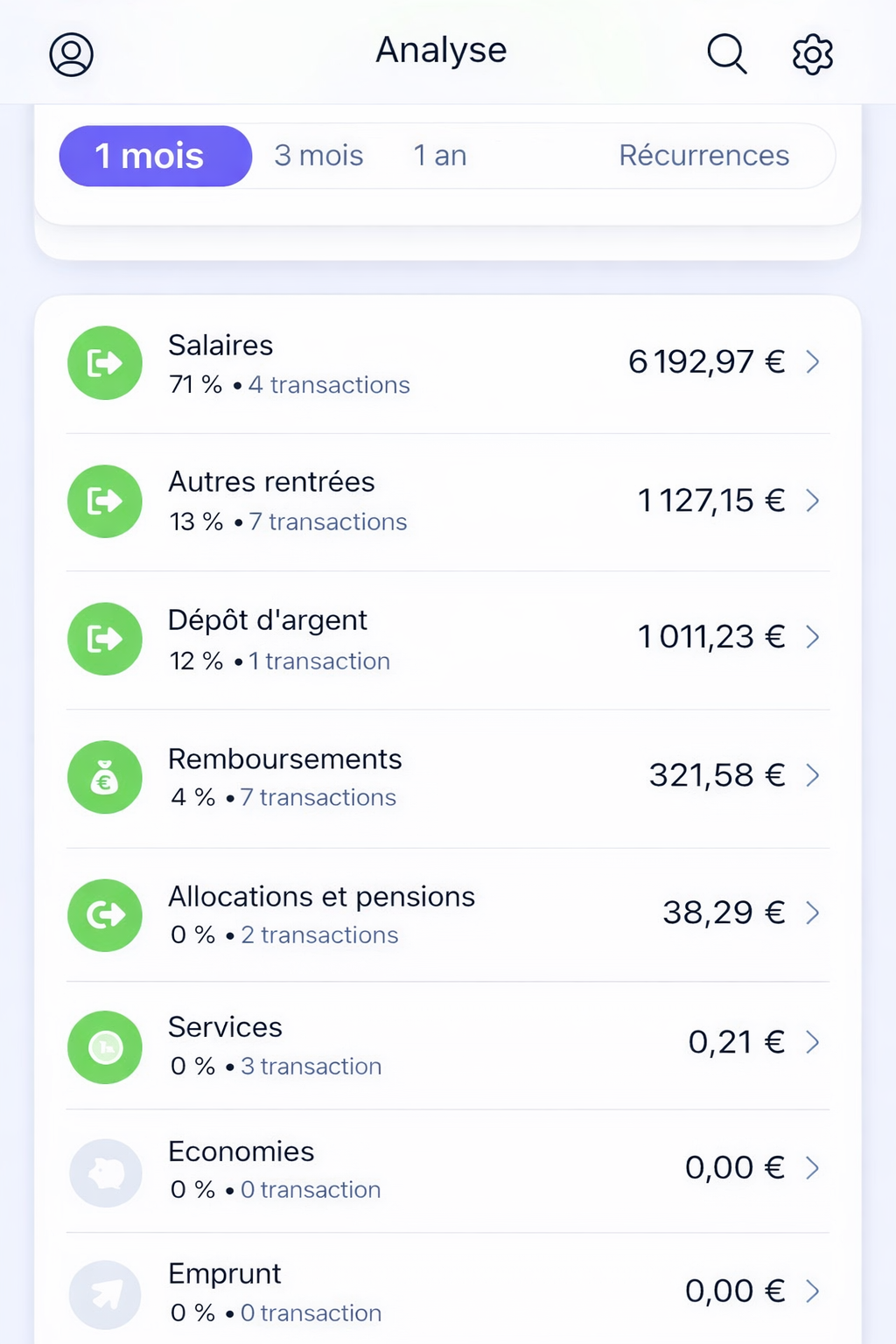Expand Autres rentrées via its chevron
The width and height of the screenshot is (896, 1344).
tap(813, 500)
